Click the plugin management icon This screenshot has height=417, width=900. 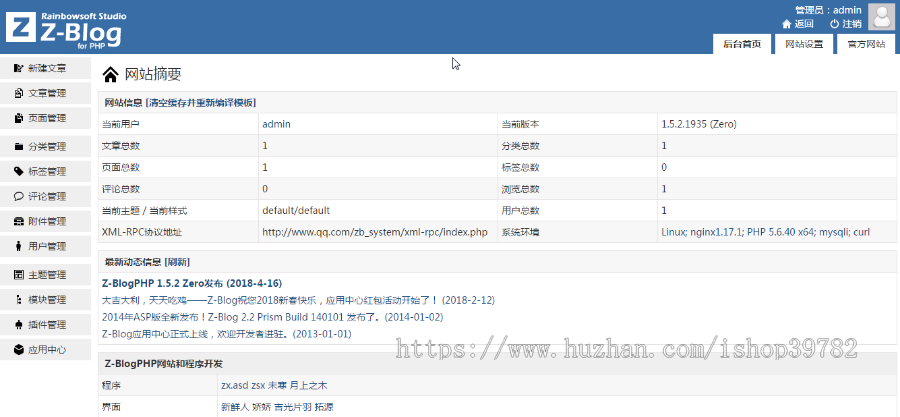pyautogui.click(x=18, y=325)
